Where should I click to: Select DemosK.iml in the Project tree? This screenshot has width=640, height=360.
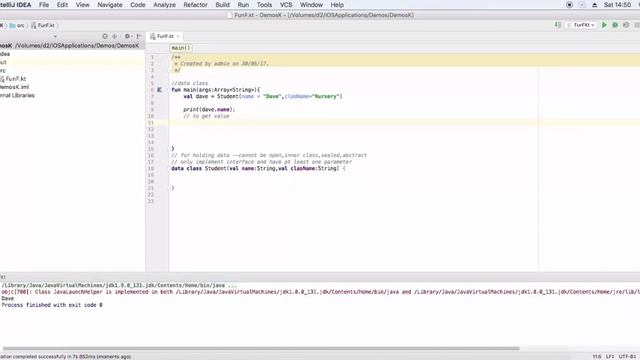(x=15, y=87)
